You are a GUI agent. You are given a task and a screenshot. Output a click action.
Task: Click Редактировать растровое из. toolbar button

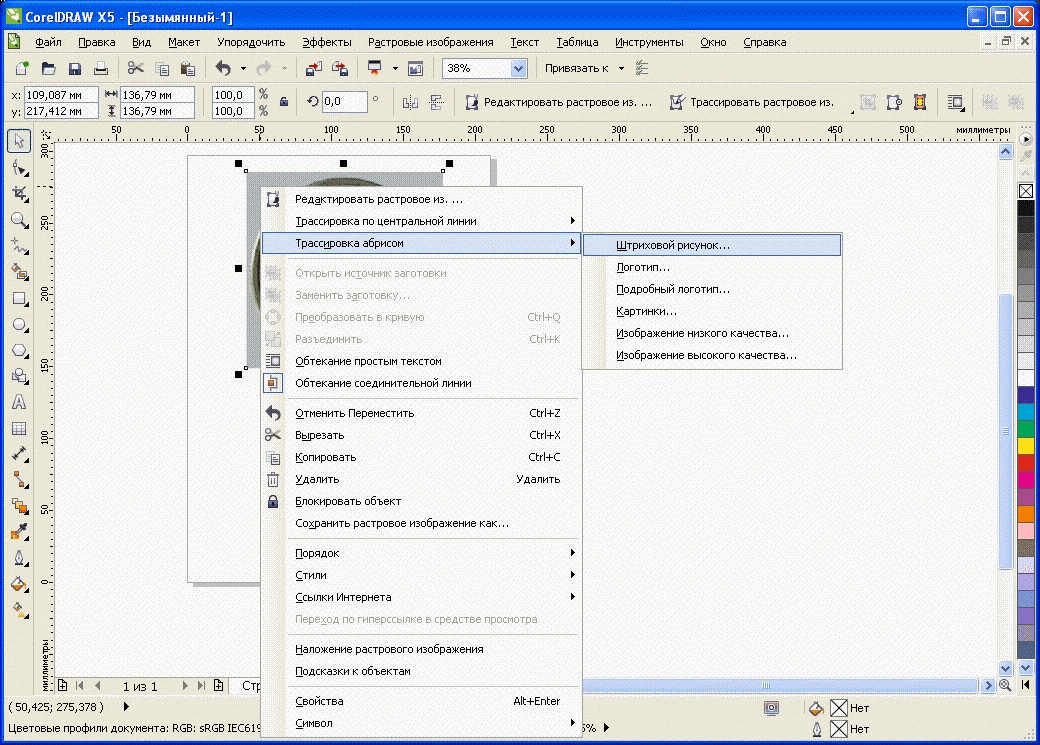(558, 102)
